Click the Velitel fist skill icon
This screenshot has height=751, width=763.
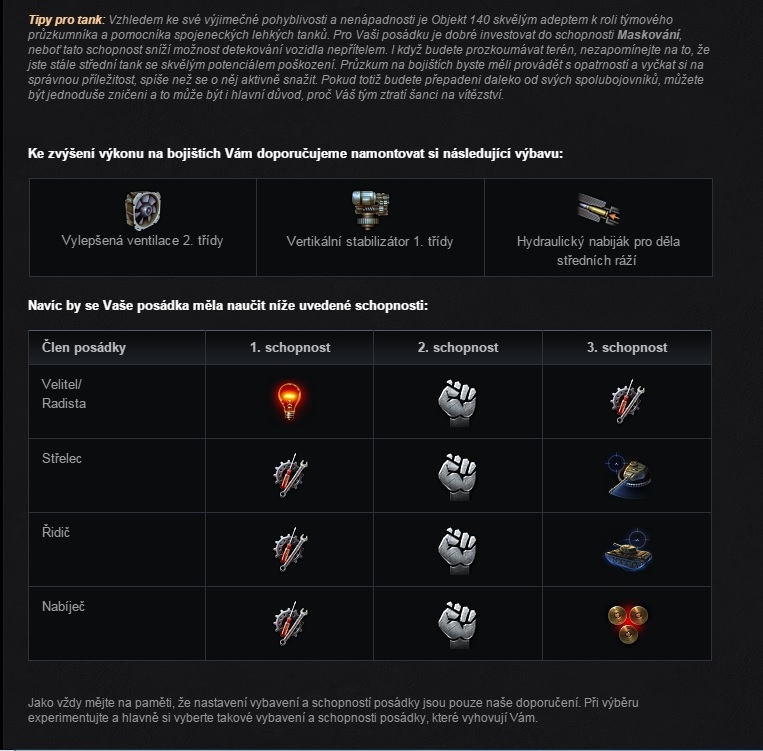(457, 403)
